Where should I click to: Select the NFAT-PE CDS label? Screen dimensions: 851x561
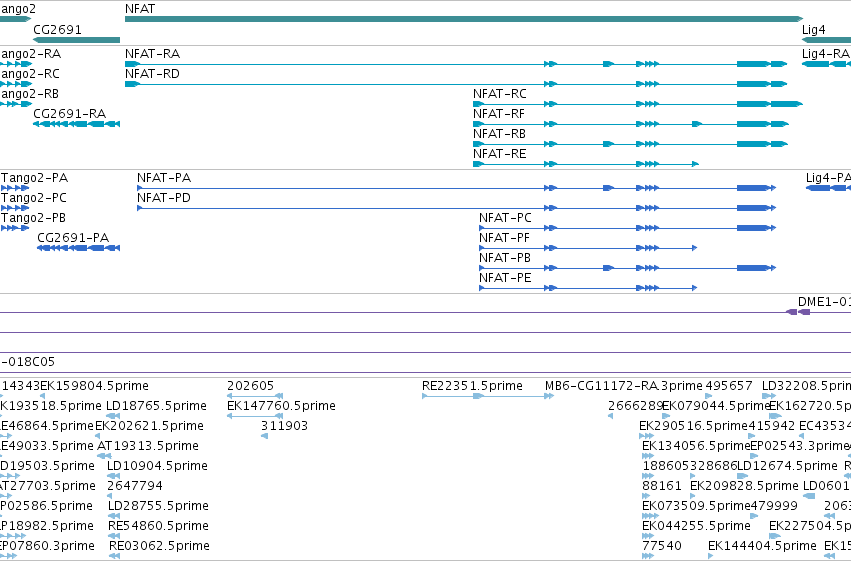click(x=505, y=278)
